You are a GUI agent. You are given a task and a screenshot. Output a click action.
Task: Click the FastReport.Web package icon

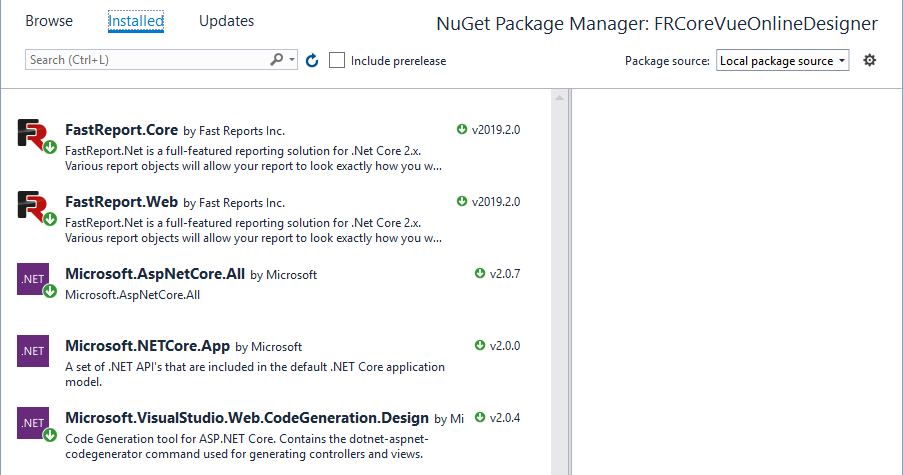pyautogui.click(x=33, y=206)
